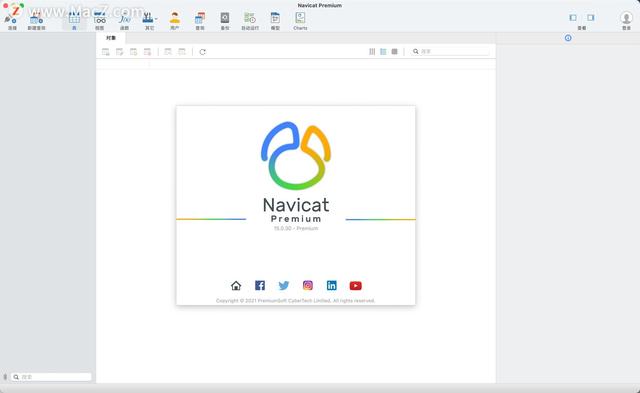Image resolution: width=640 pixels, height=393 pixels.
Task: Switch to list view mode
Action: 372,51
